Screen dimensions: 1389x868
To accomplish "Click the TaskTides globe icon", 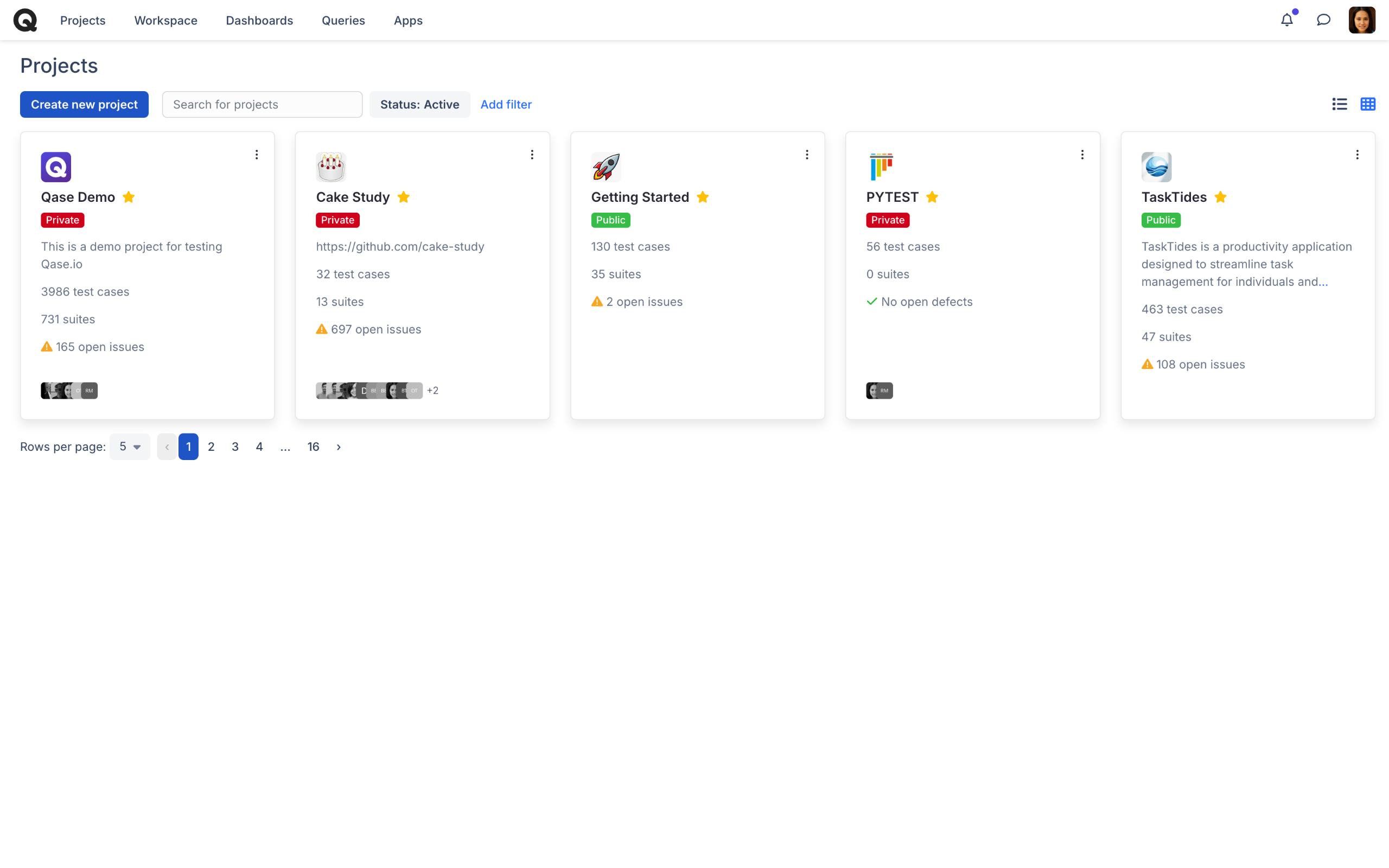I will [x=1156, y=167].
